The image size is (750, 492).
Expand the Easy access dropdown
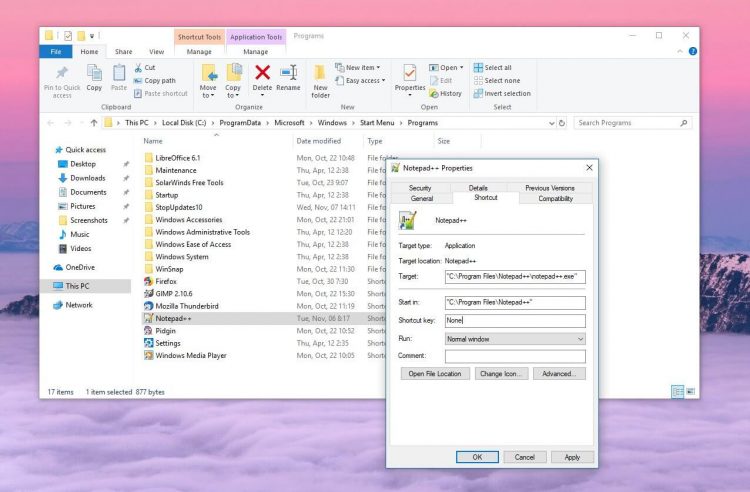[x=360, y=80]
